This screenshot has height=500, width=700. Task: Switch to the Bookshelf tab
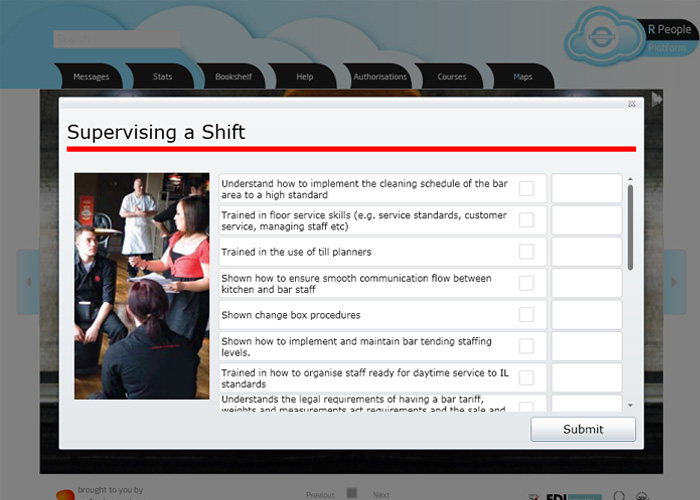pyautogui.click(x=233, y=77)
